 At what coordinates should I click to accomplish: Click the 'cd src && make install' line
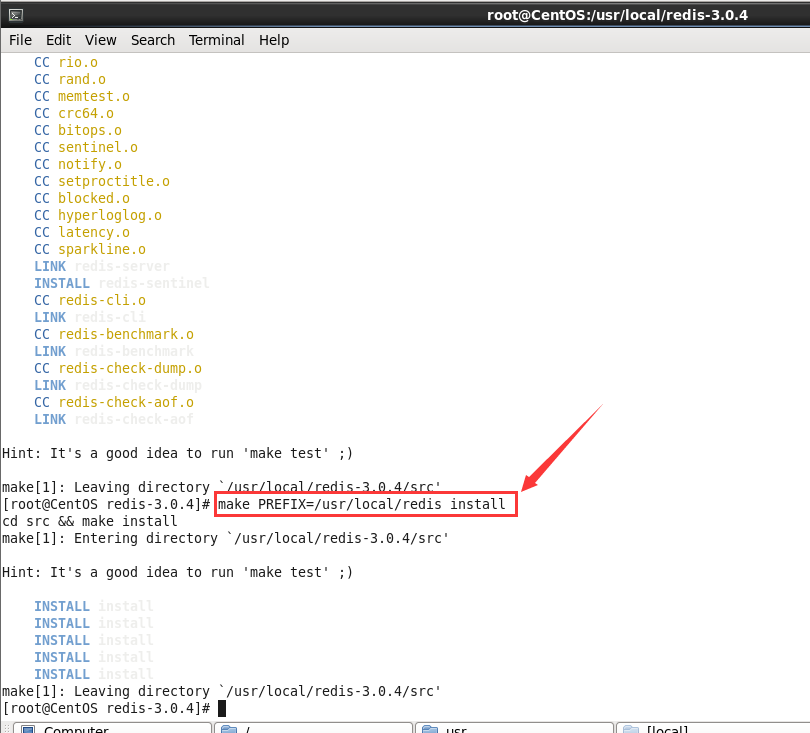coord(90,521)
